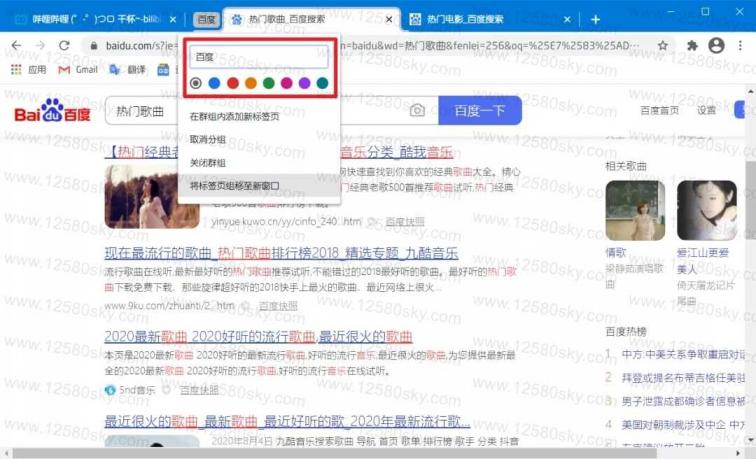756x459 pixels.
Task: Click the 百度一下 search button
Action: click(x=480, y=110)
